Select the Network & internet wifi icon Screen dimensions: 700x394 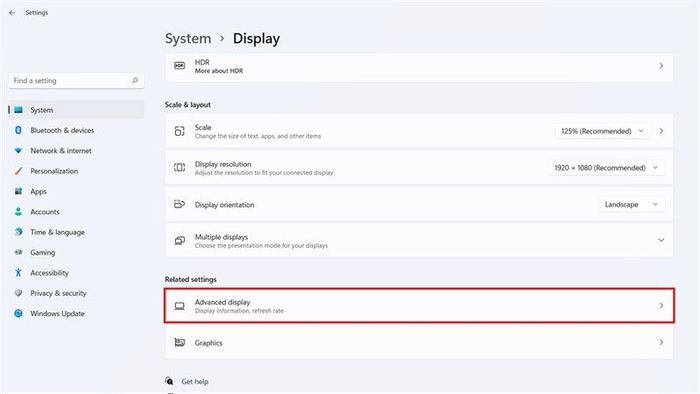coord(18,151)
